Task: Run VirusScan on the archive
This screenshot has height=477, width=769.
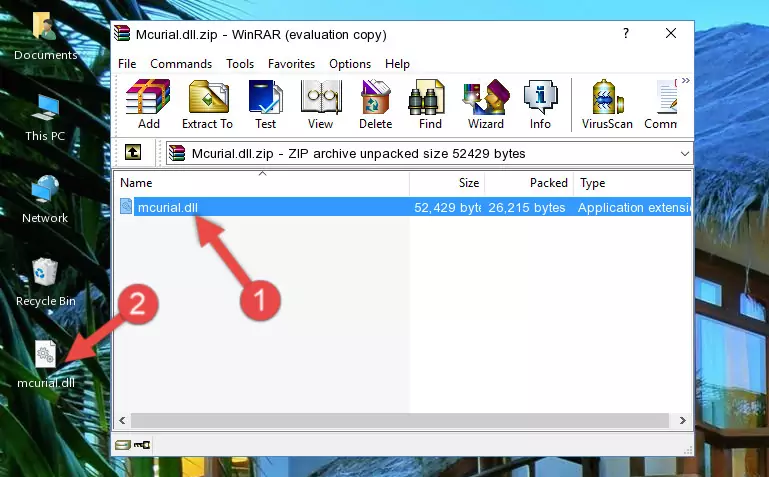Action: coord(607,104)
